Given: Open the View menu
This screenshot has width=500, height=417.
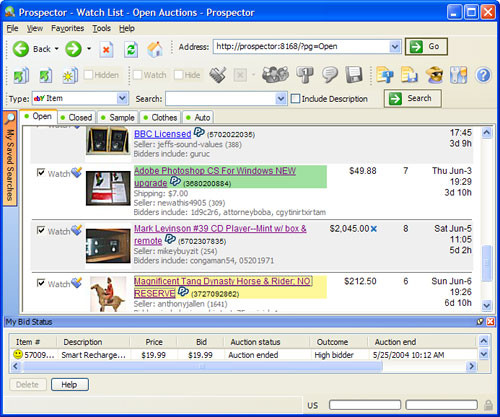Looking at the screenshot, I should coord(35,28).
